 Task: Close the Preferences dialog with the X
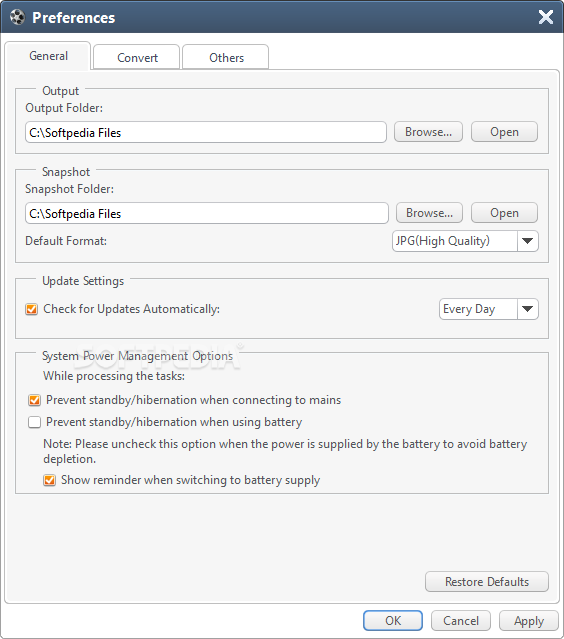(x=546, y=17)
